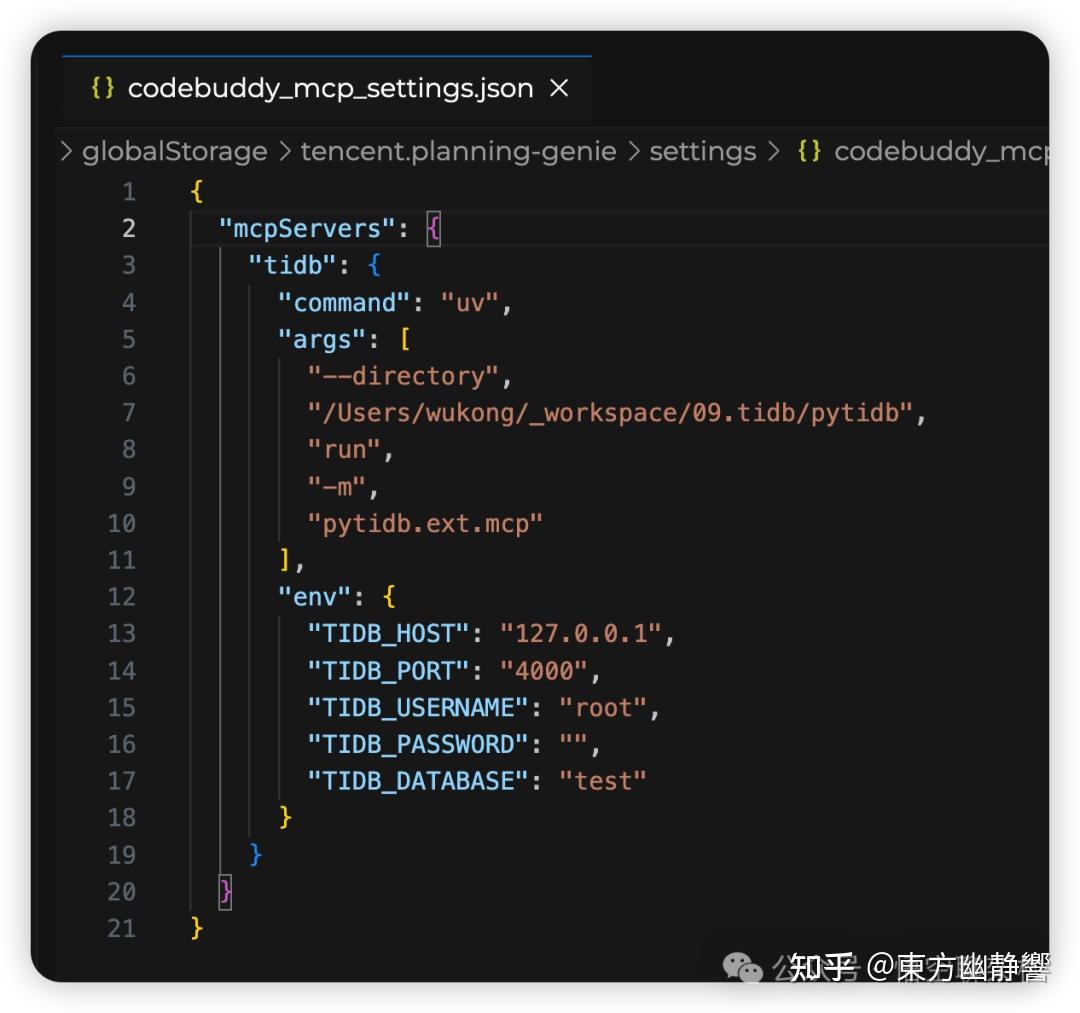Click the "127.0.0.1" value
Viewport: 1080px width, 1013px height.
tap(581, 633)
